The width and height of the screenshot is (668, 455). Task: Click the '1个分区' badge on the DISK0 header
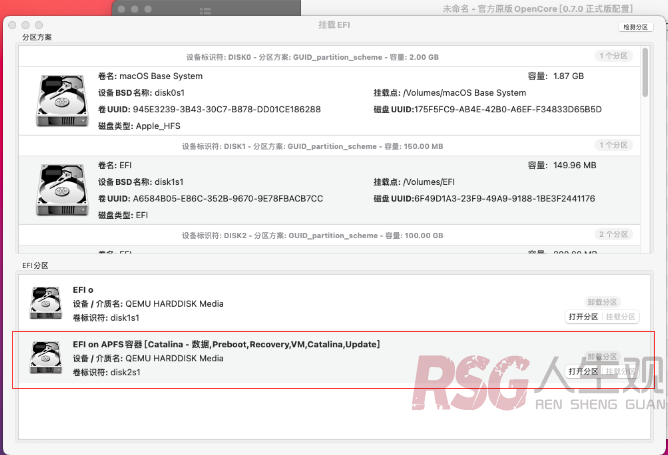(x=613, y=57)
